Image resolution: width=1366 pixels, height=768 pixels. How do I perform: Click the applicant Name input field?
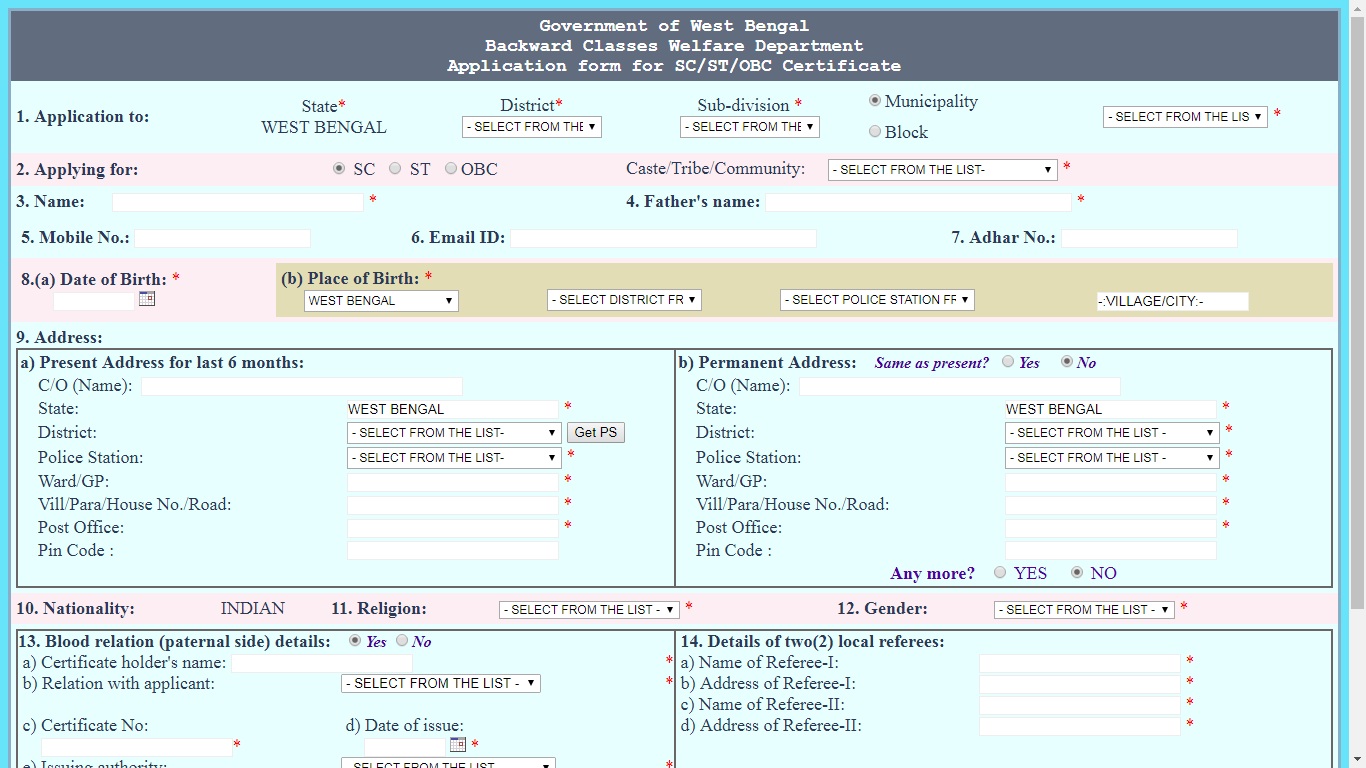(x=237, y=201)
